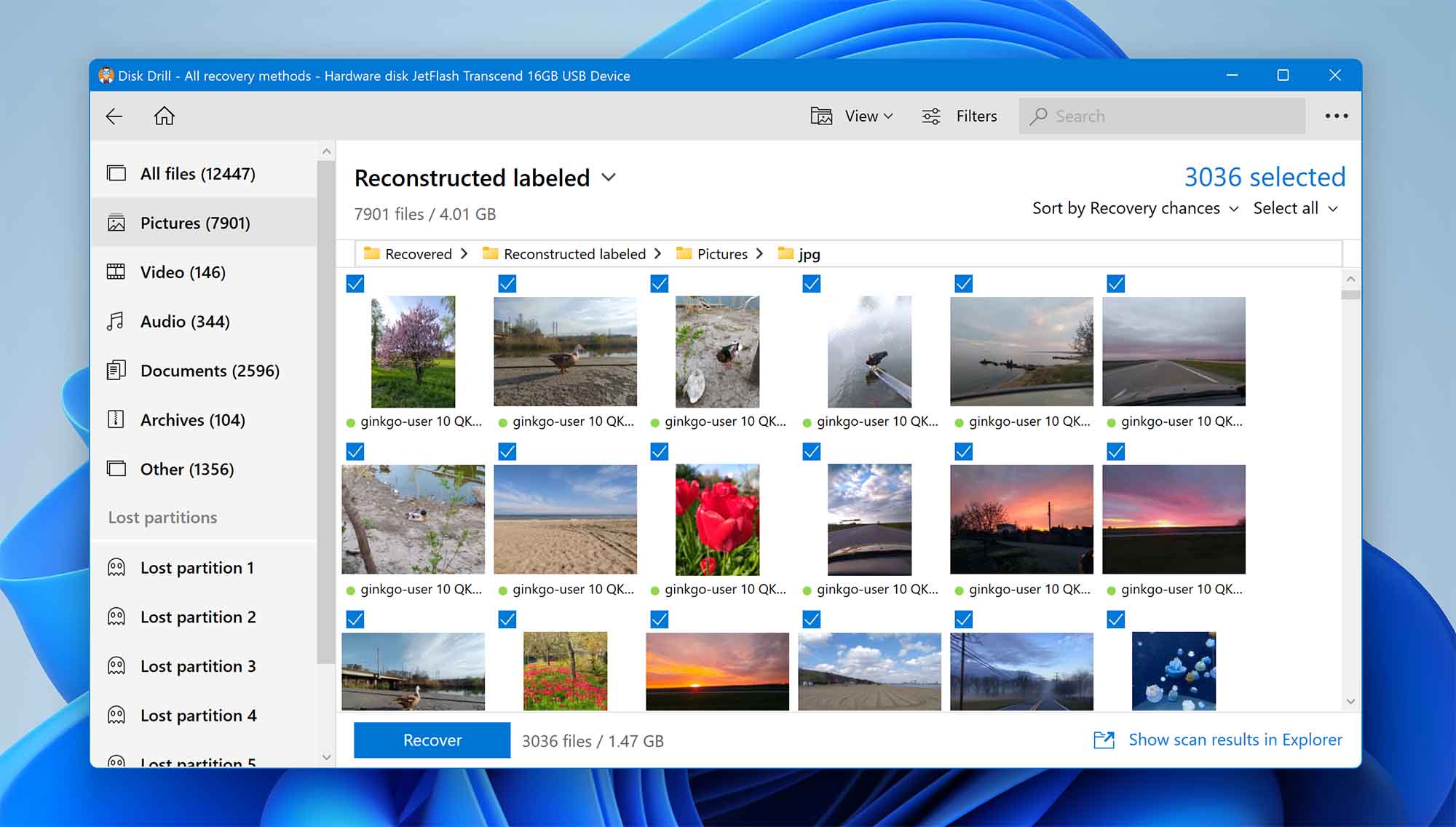Screen dimensions: 1456x827
Task: Select the Documents category menu item
Action: [210, 370]
